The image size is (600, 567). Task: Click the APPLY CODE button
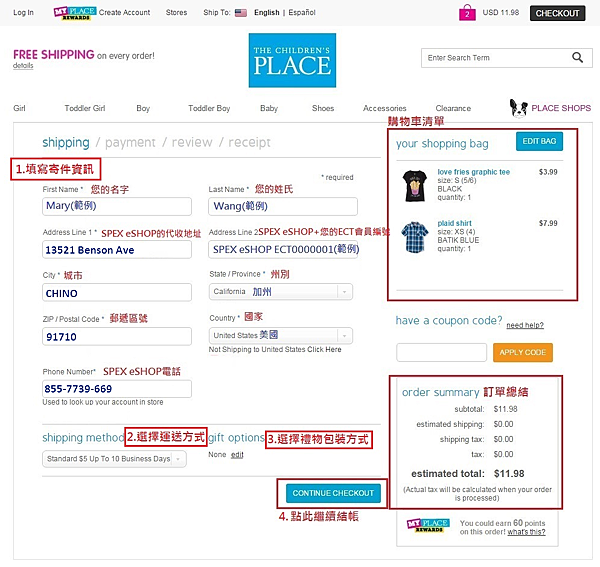coord(523,352)
